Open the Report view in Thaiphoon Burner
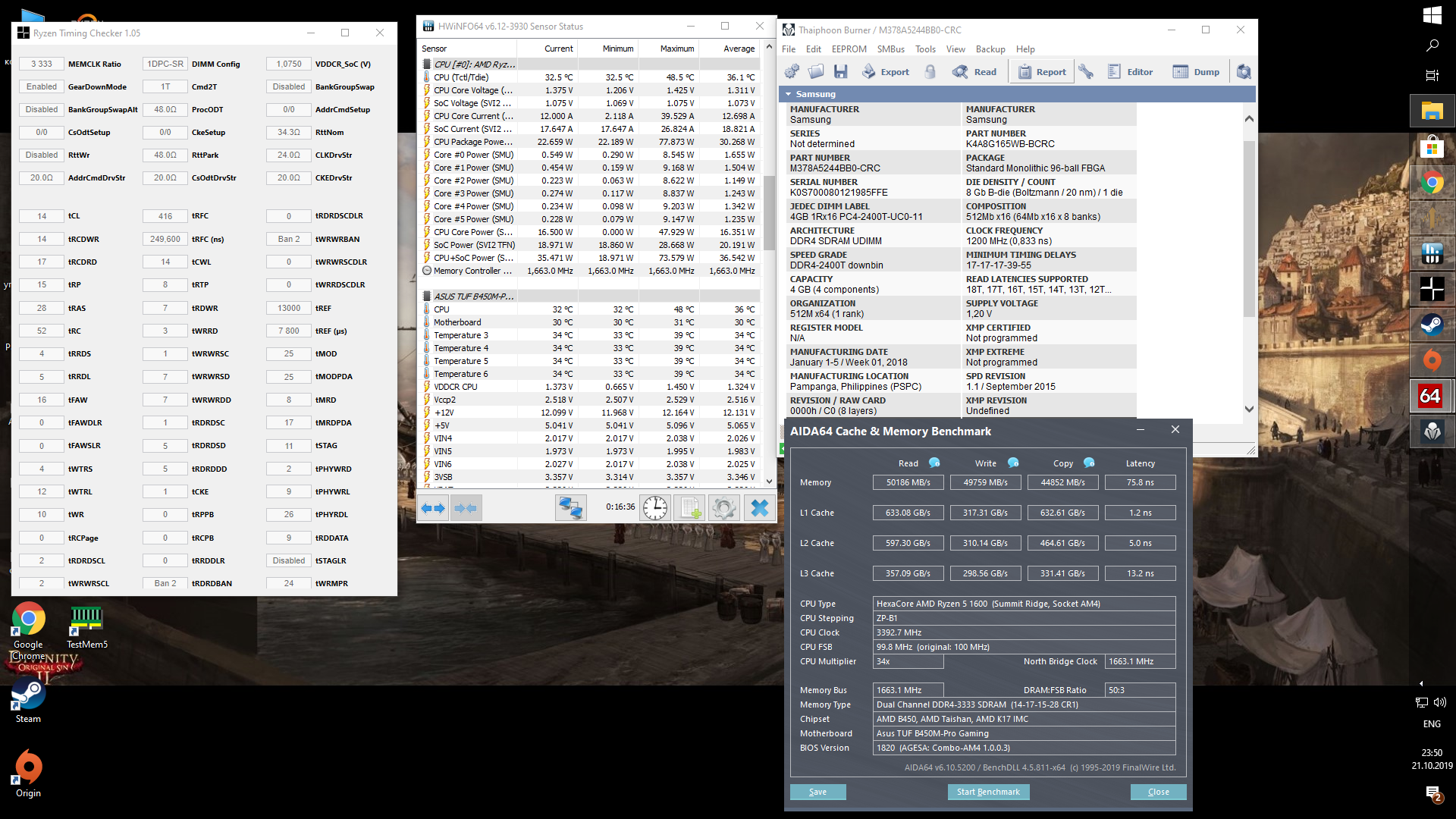Screen dimensions: 1456x819 click(1042, 71)
